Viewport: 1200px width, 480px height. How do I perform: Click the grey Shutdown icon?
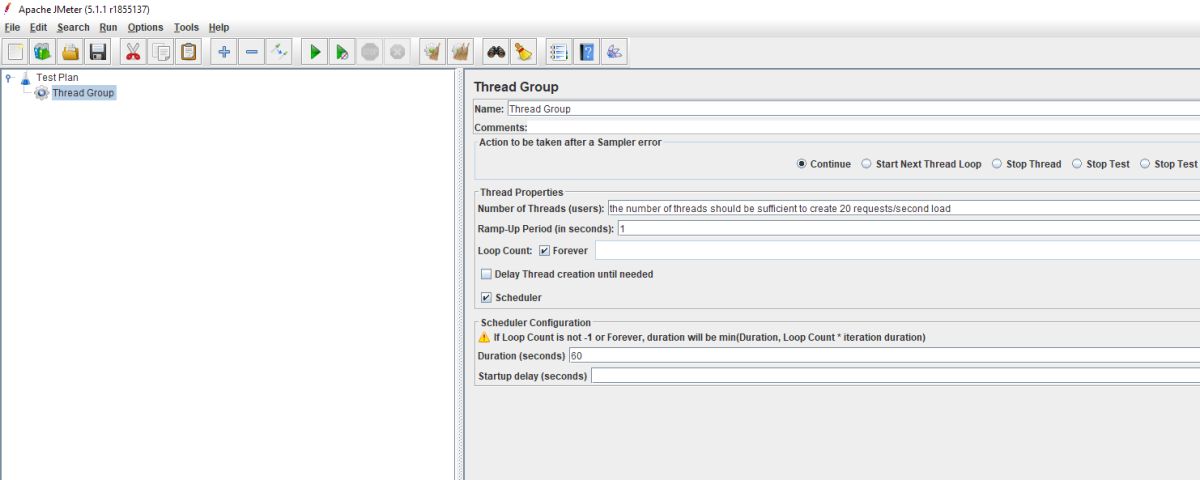click(x=398, y=51)
